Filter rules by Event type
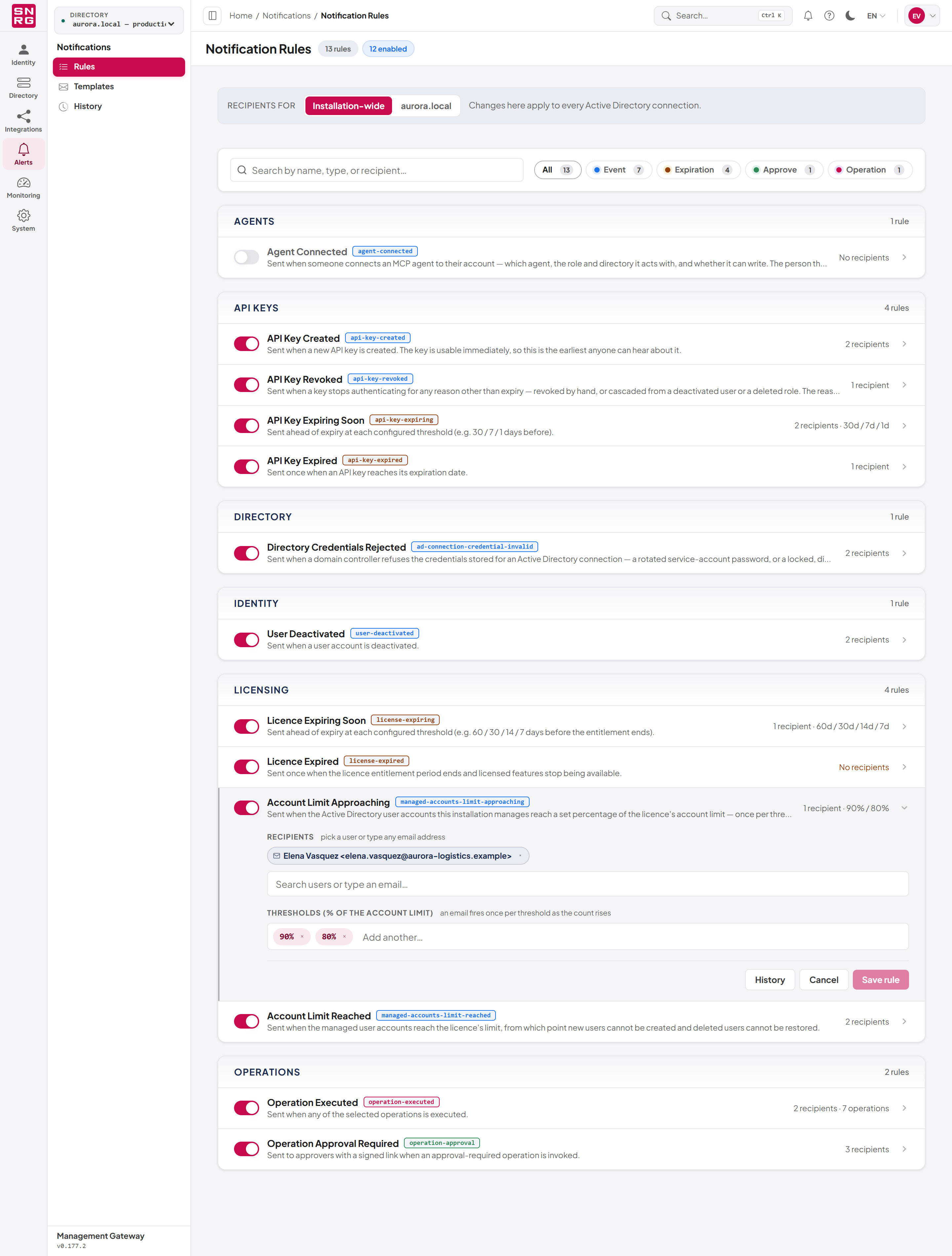Viewport: 952px width, 1256px height. click(x=618, y=170)
